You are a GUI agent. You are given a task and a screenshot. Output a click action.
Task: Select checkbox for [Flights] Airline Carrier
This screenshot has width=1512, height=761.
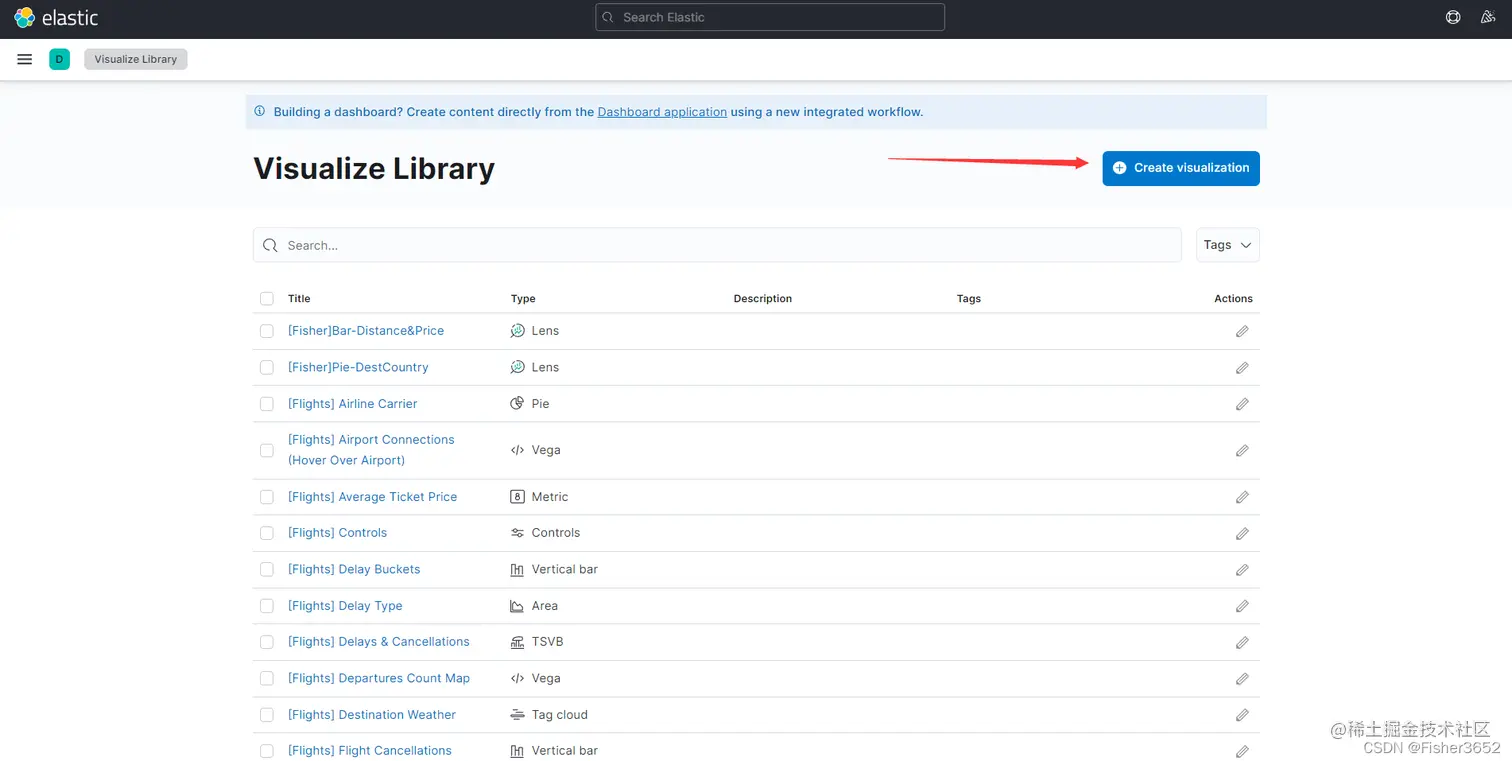(x=266, y=404)
